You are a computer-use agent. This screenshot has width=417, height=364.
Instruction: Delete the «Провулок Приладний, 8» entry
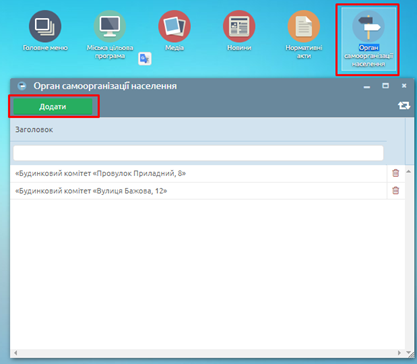[x=396, y=173]
